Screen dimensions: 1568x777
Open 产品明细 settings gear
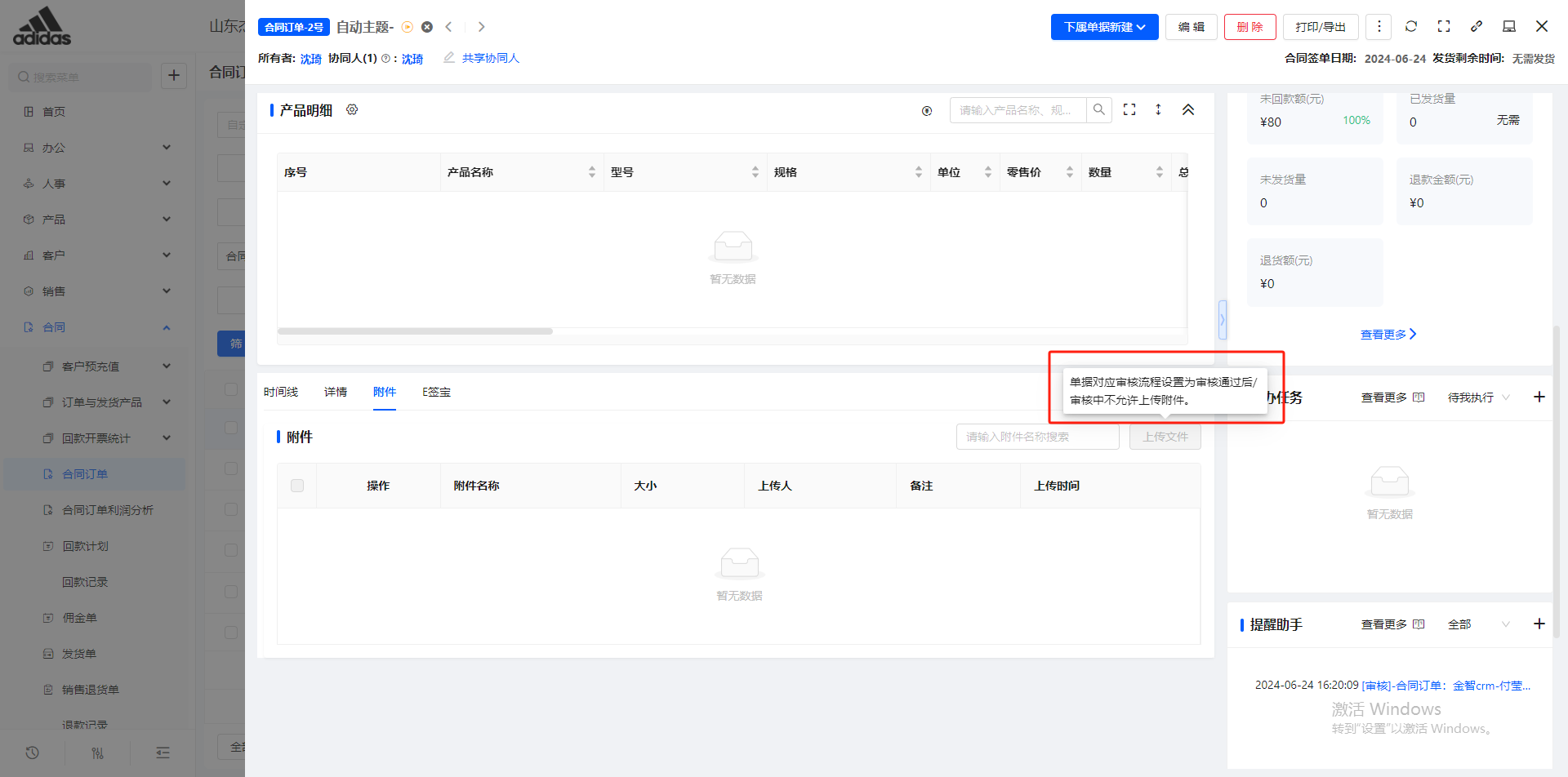pos(352,109)
